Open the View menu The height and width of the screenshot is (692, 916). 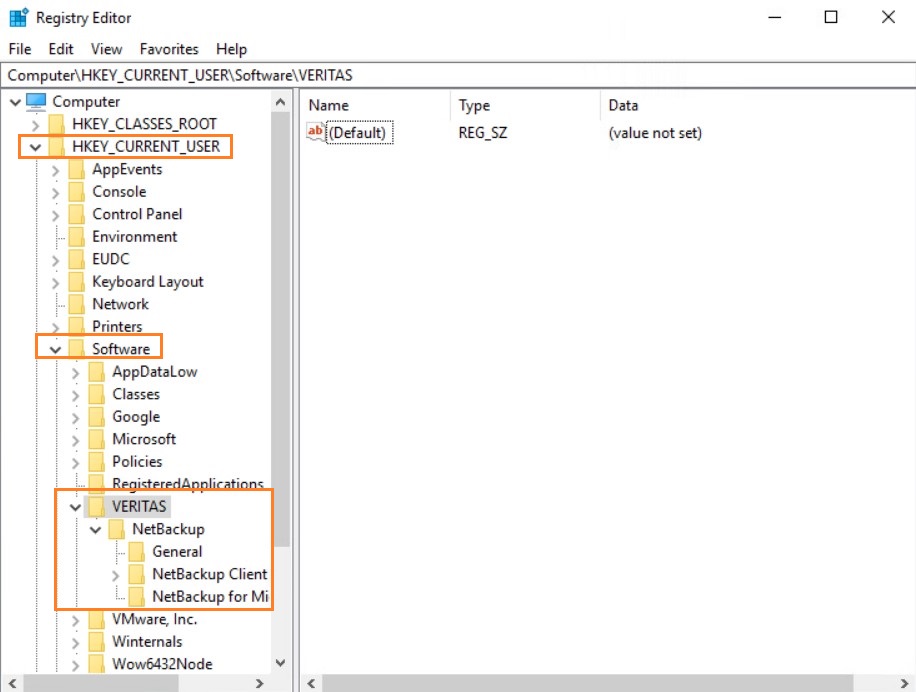coord(106,49)
